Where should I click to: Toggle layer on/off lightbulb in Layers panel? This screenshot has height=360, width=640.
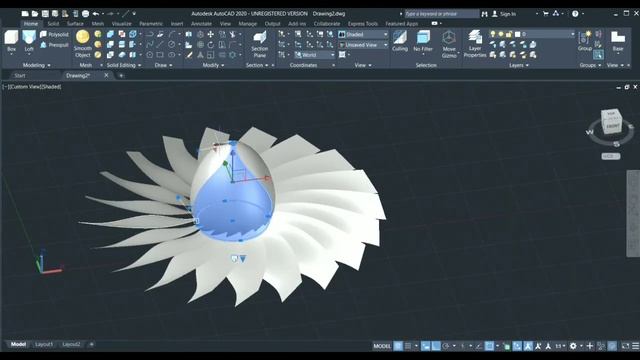pos(493,34)
